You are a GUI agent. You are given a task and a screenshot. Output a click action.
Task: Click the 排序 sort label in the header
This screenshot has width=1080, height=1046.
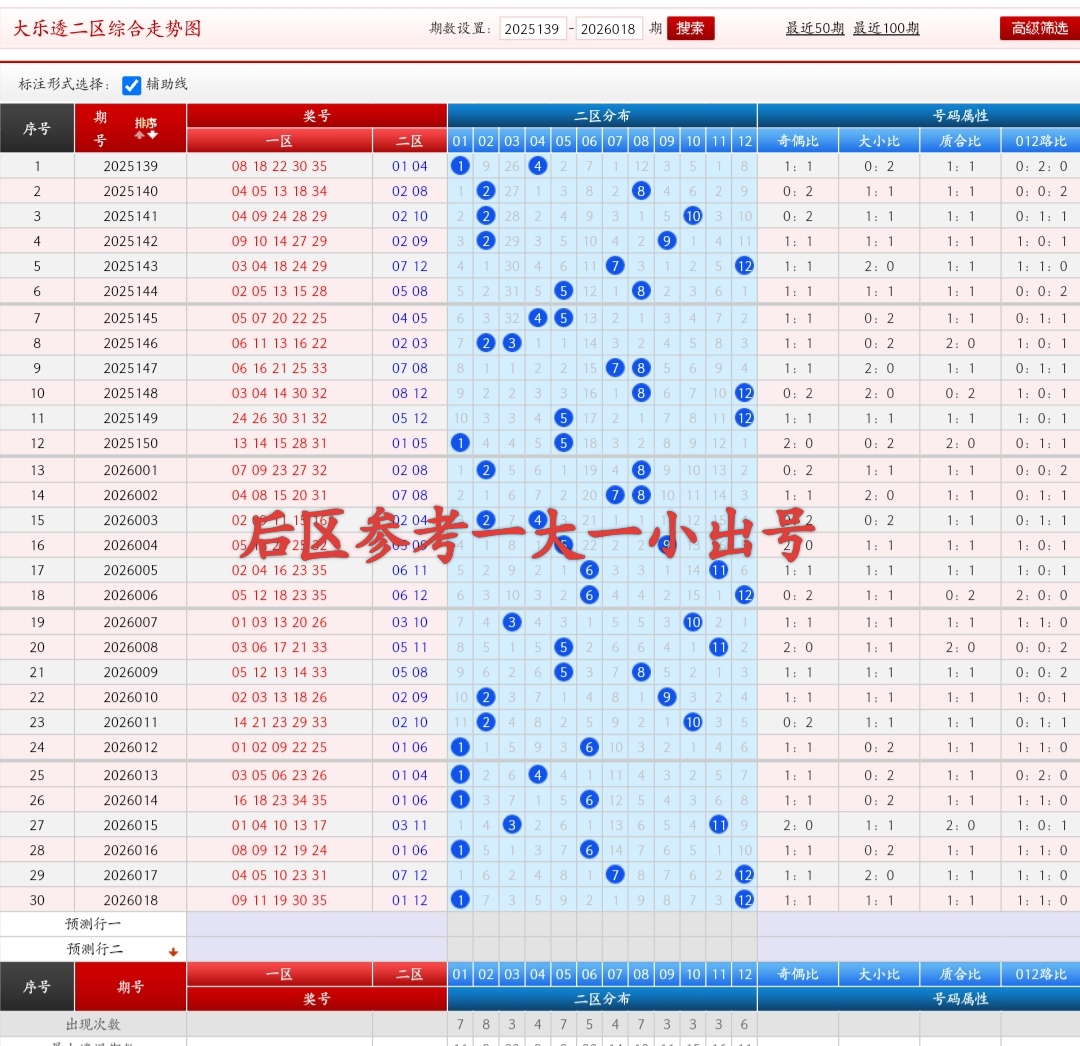[x=146, y=123]
